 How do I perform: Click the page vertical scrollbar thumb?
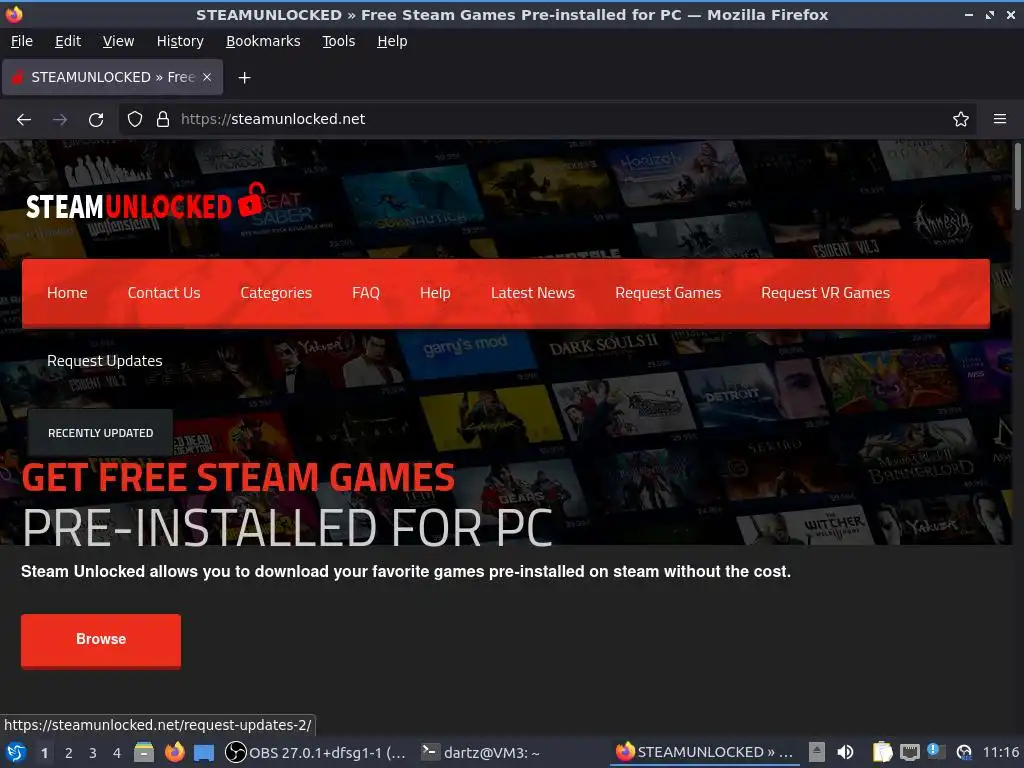click(x=1017, y=176)
